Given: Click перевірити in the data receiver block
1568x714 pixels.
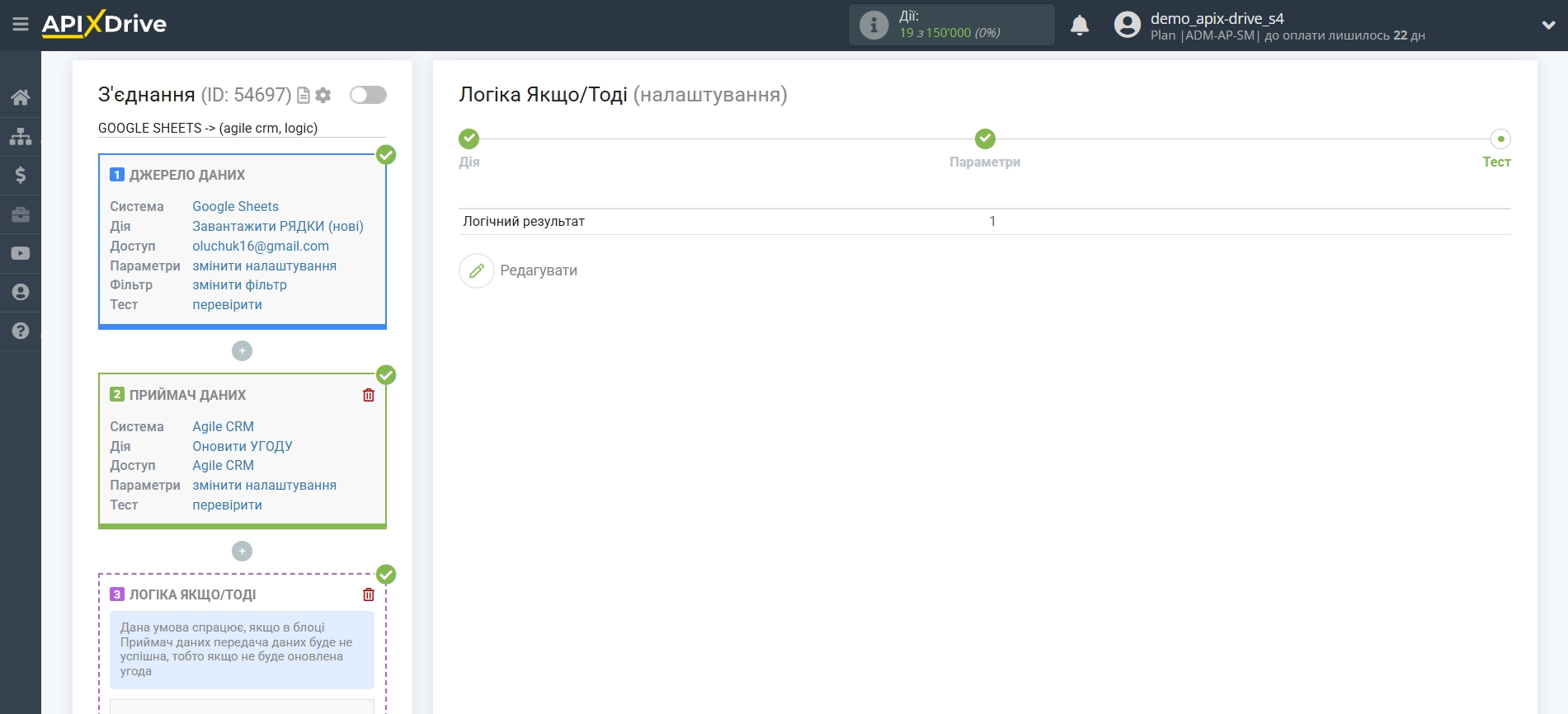Looking at the screenshot, I should 228,505.
